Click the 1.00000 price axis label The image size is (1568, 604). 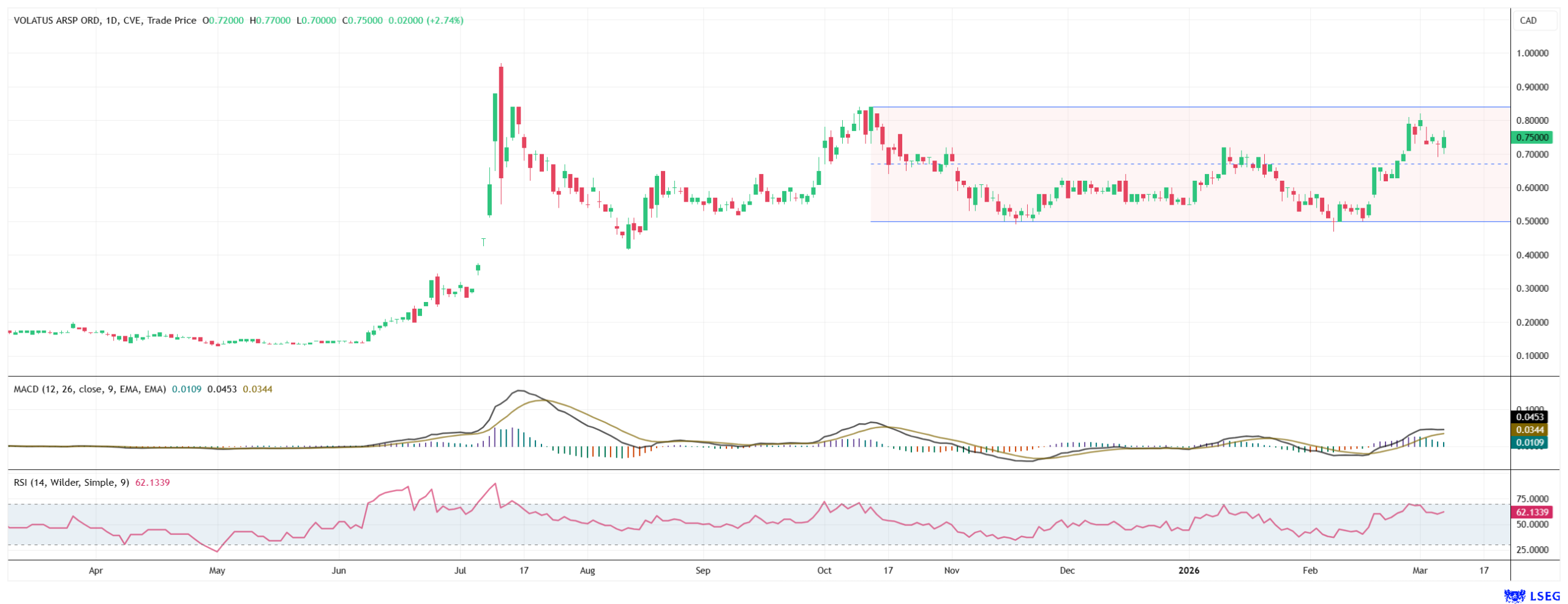pos(1532,53)
